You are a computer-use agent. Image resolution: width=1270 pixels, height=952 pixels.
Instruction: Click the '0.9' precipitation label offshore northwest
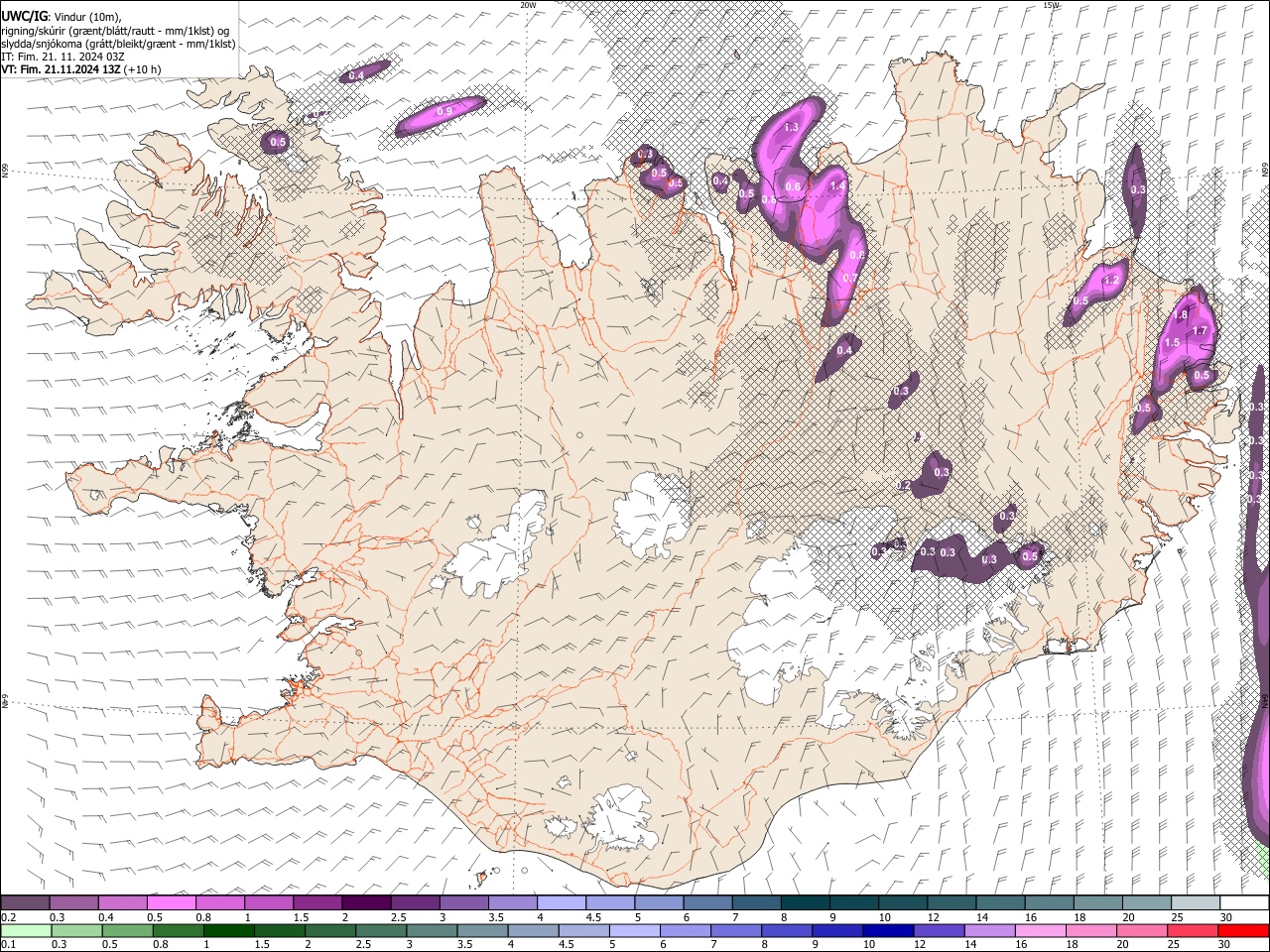point(444,112)
